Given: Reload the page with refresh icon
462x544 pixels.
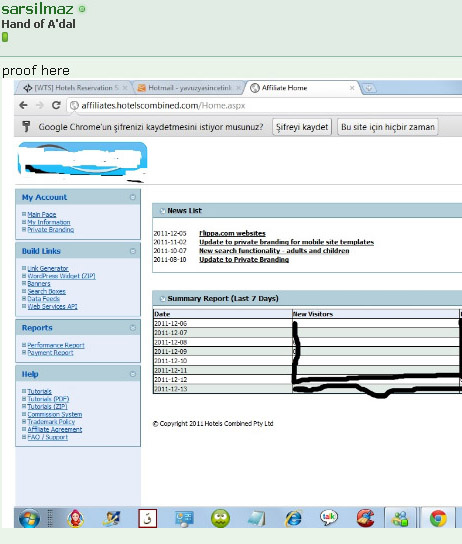Looking at the screenshot, I should click(x=56, y=105).
